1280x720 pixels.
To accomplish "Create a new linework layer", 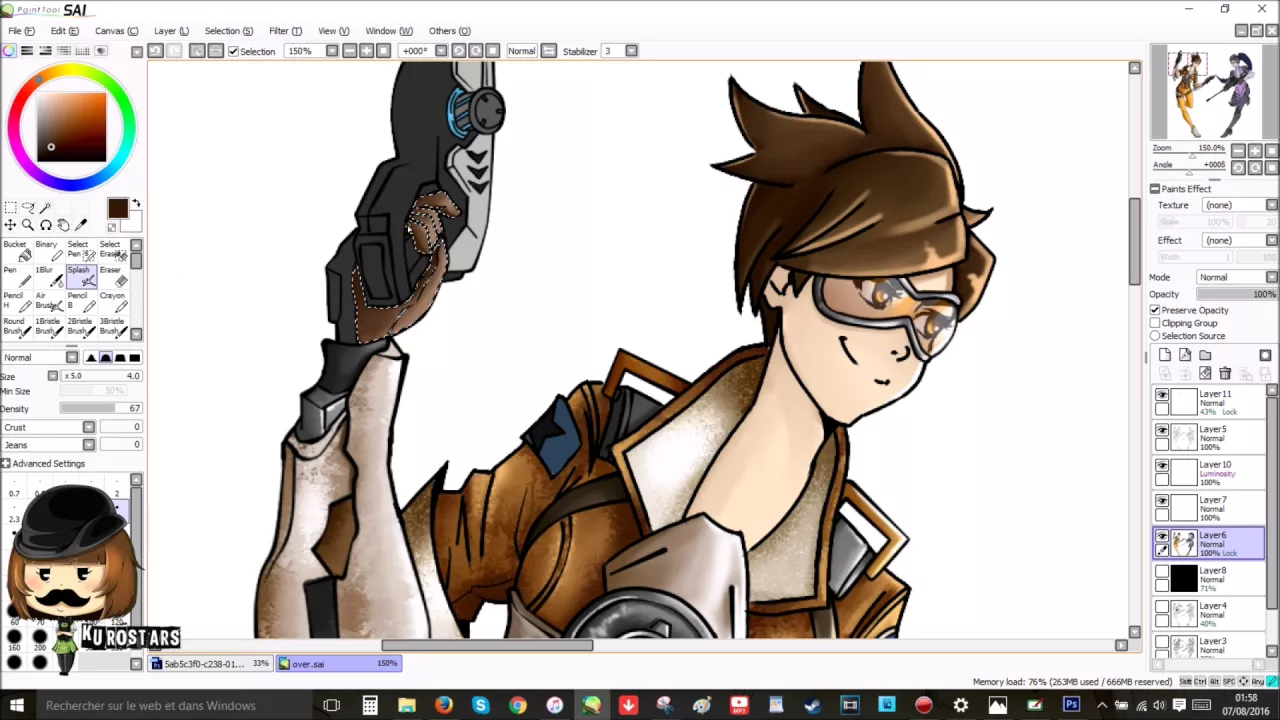I will click(x=1185, y=355).
